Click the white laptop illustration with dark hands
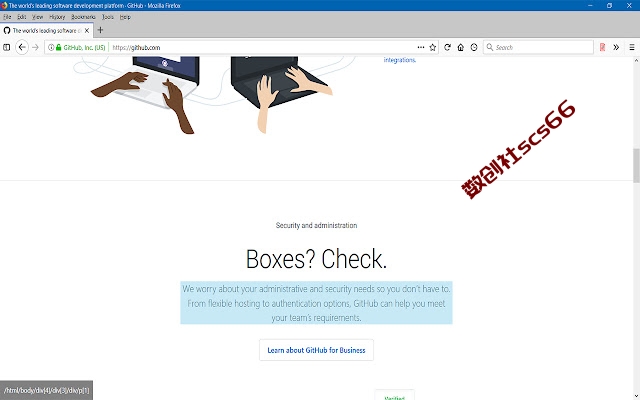 coord(146,95)
